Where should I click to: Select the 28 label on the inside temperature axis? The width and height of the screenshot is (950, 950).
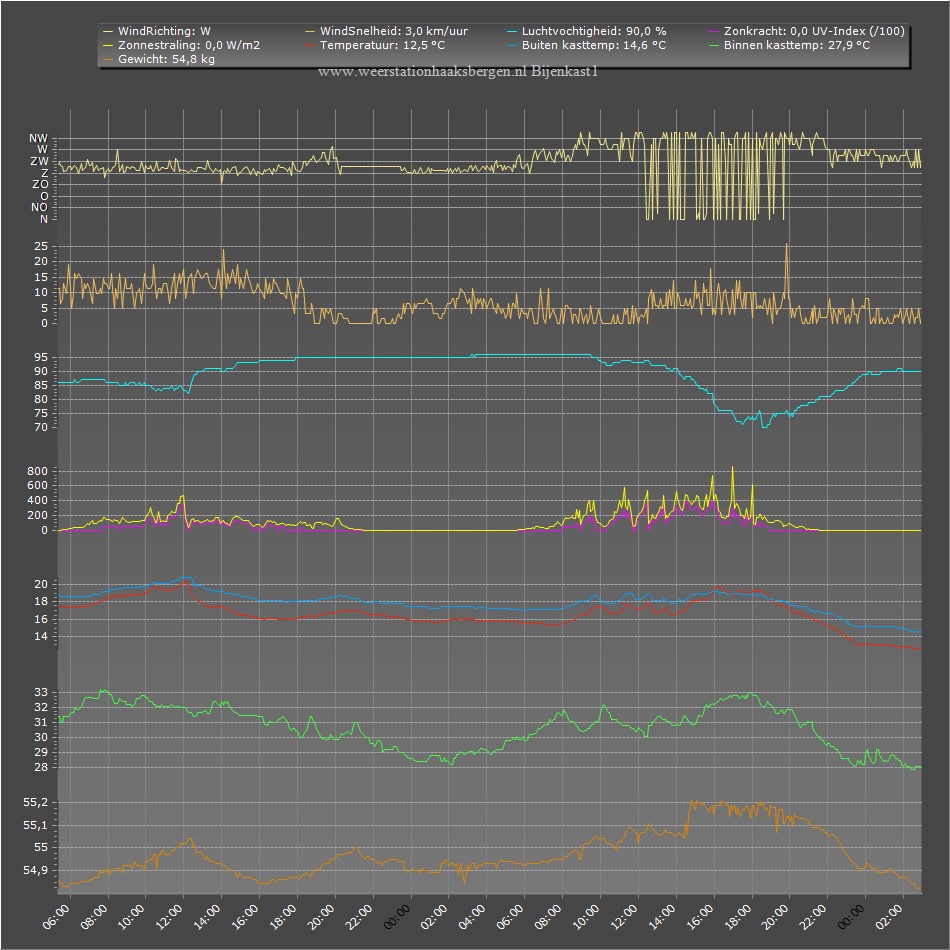click(x=41, y=768)
